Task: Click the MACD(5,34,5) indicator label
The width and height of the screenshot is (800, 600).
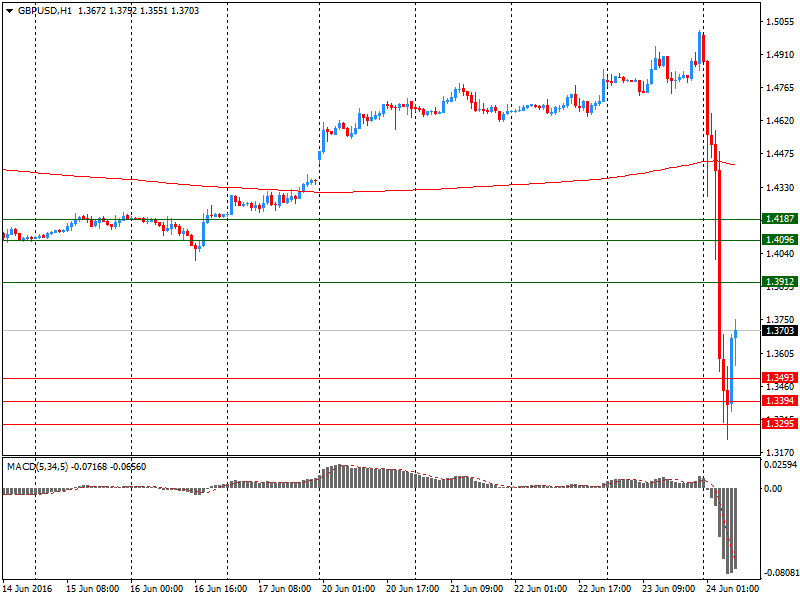Action: [38, 467]
